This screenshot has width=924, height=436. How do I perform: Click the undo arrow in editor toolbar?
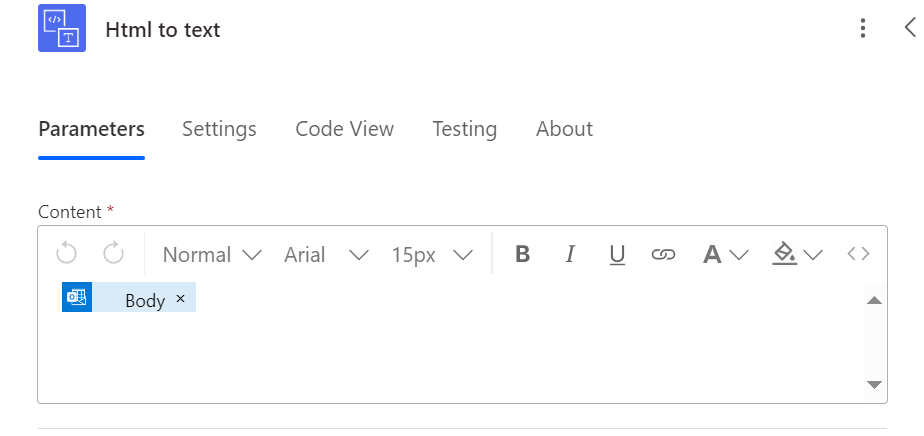pyautogui.click(x=66, y=254)
